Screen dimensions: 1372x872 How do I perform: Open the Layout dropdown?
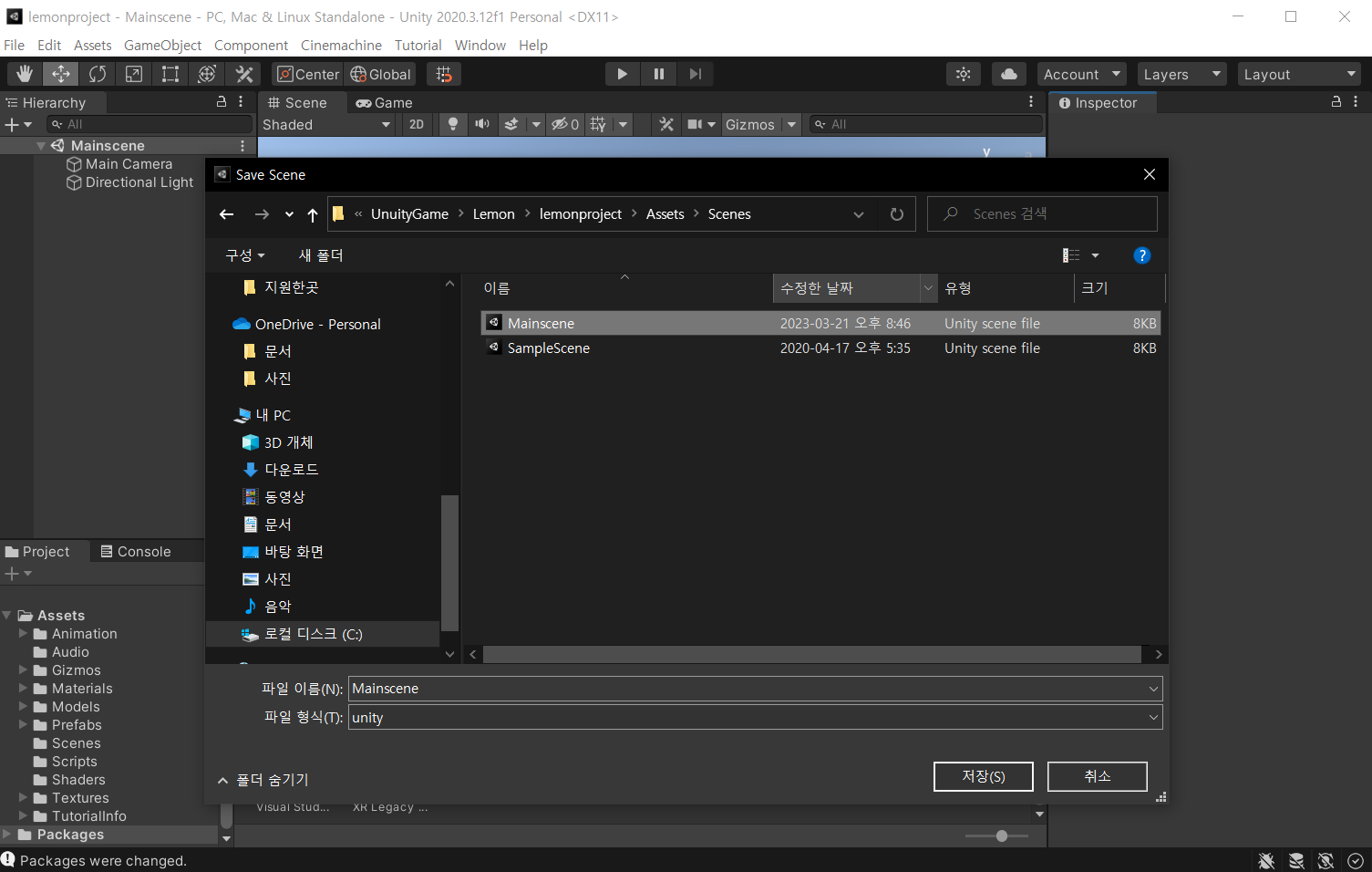point(1299,74)
